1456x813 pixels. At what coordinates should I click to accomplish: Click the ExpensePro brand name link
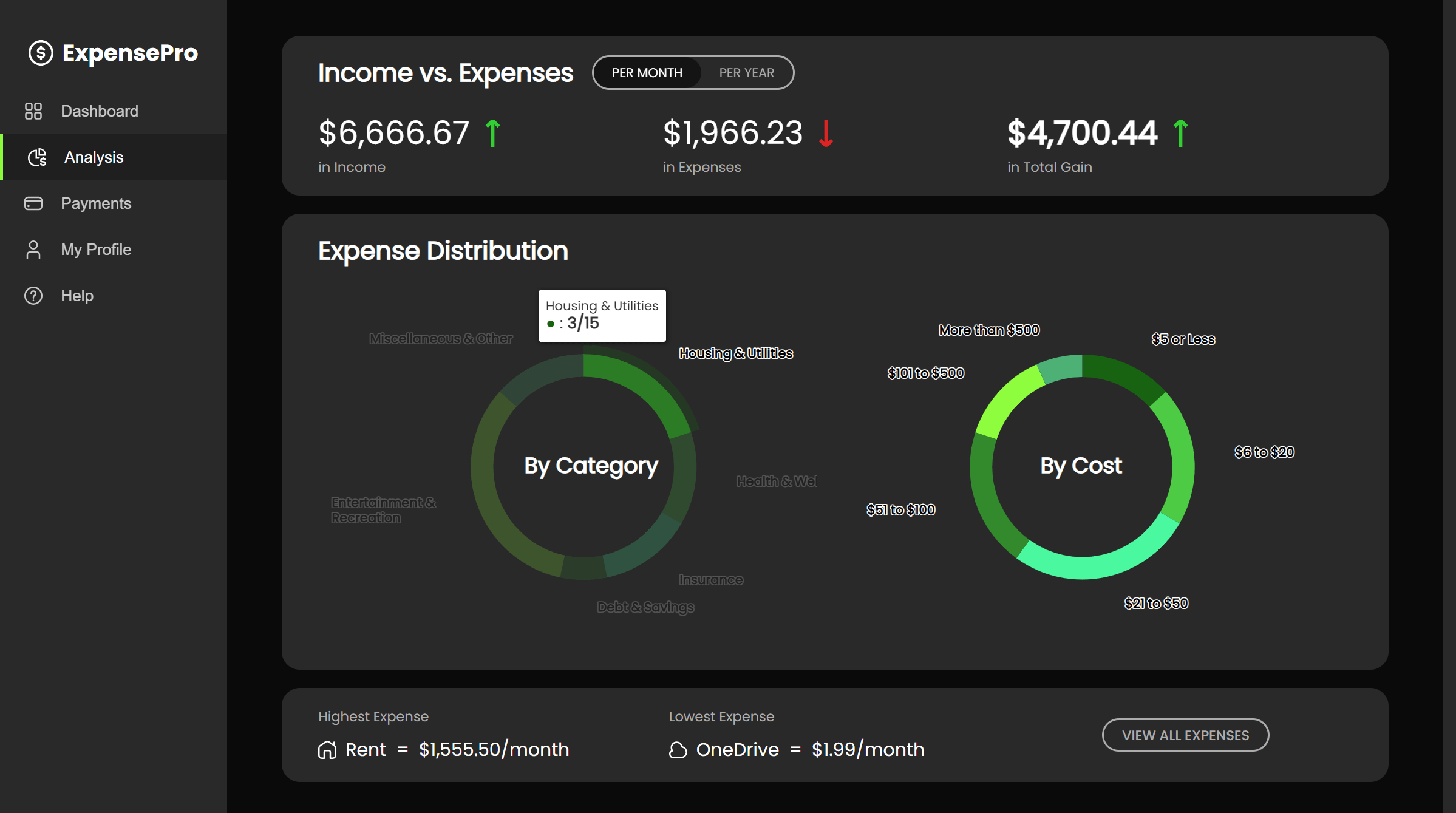(x=130, y=53)
